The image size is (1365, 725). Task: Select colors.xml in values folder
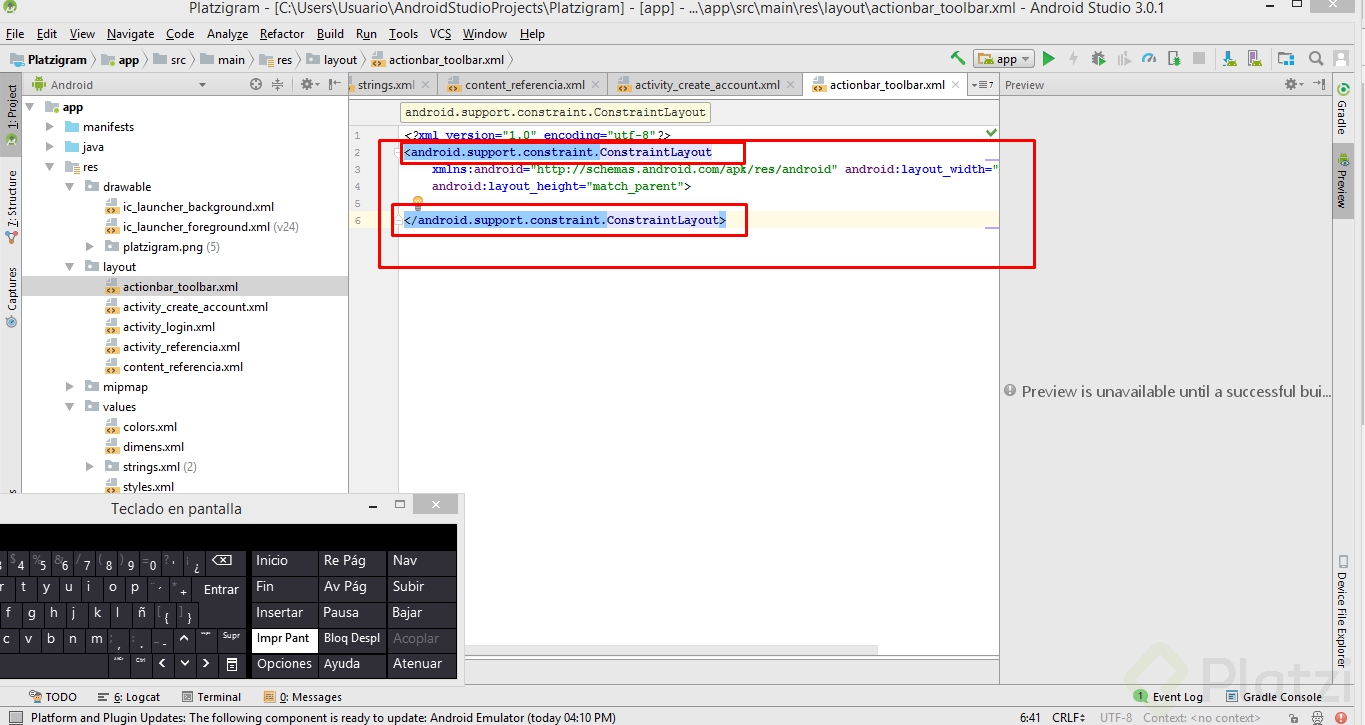tap(150, 427)
